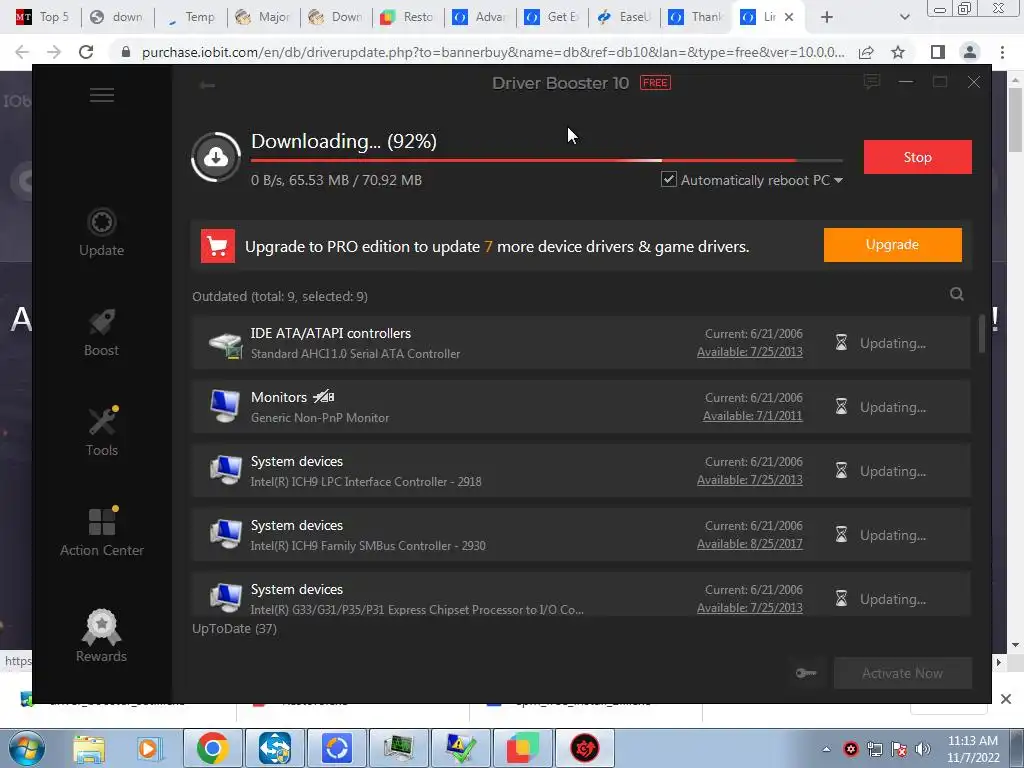
Task: Click the Activate Now button
Action: click(903, 673)
